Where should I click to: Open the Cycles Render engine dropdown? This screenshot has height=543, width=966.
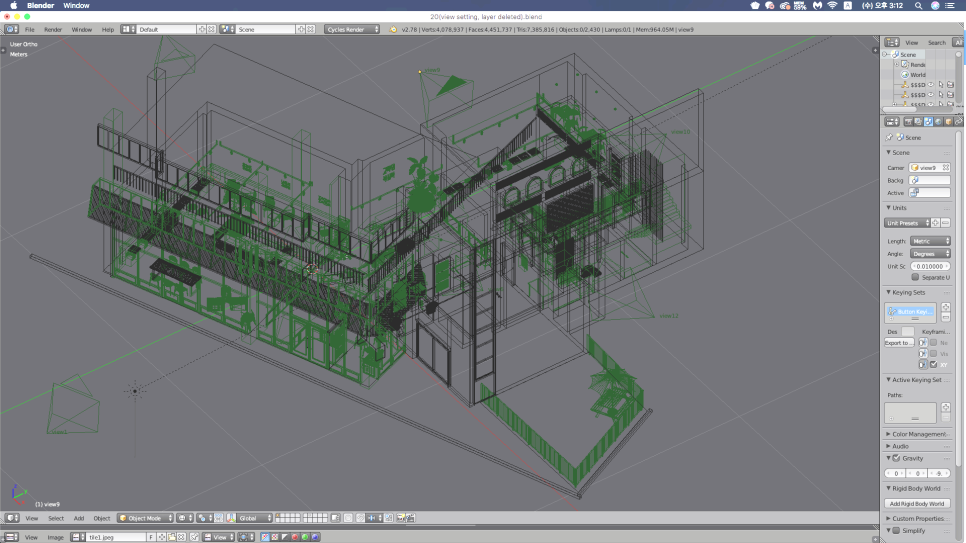(353, 29)
